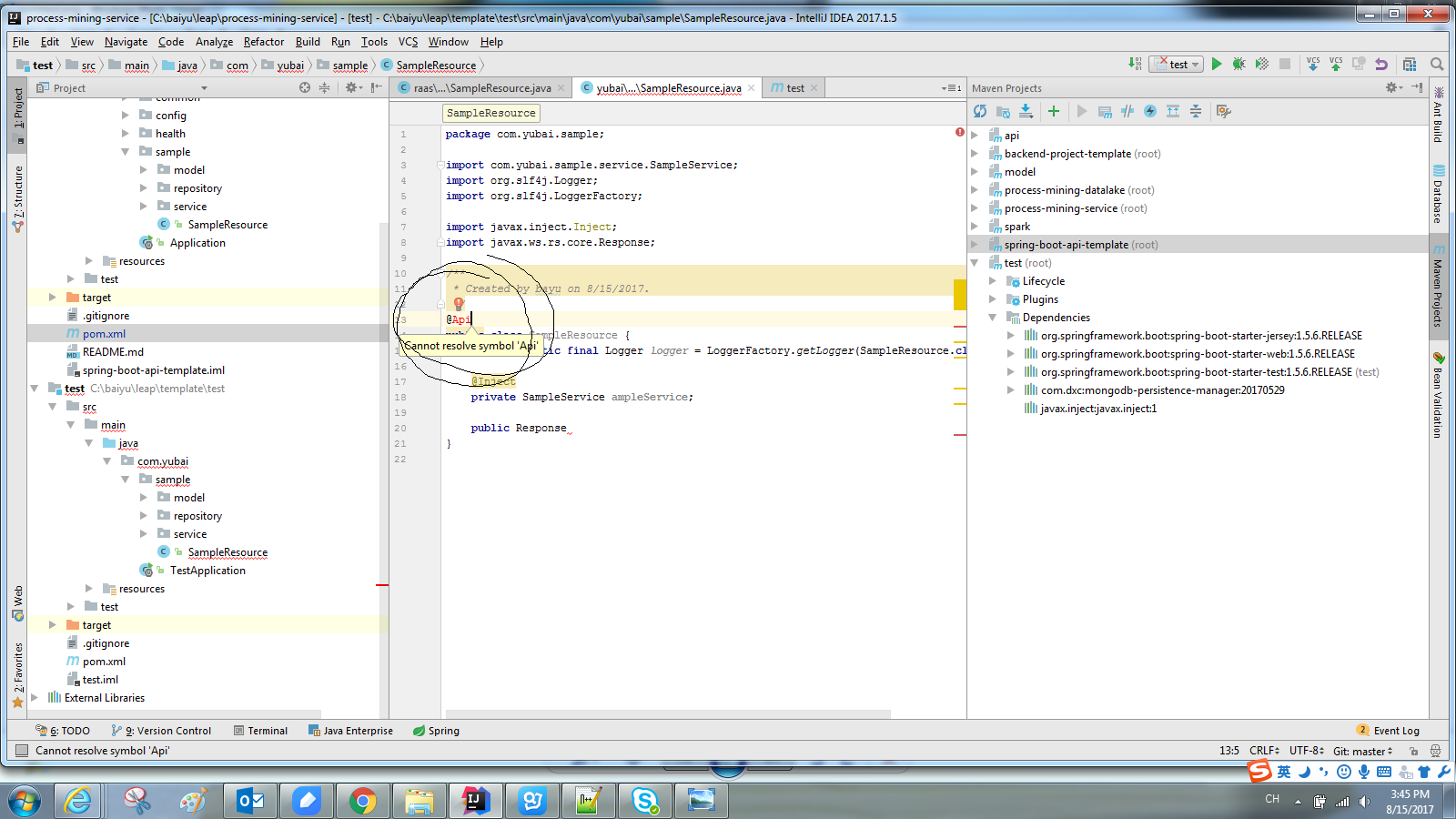
Task: Open the editor tabs list dropdown
Action: pos(951,88)
